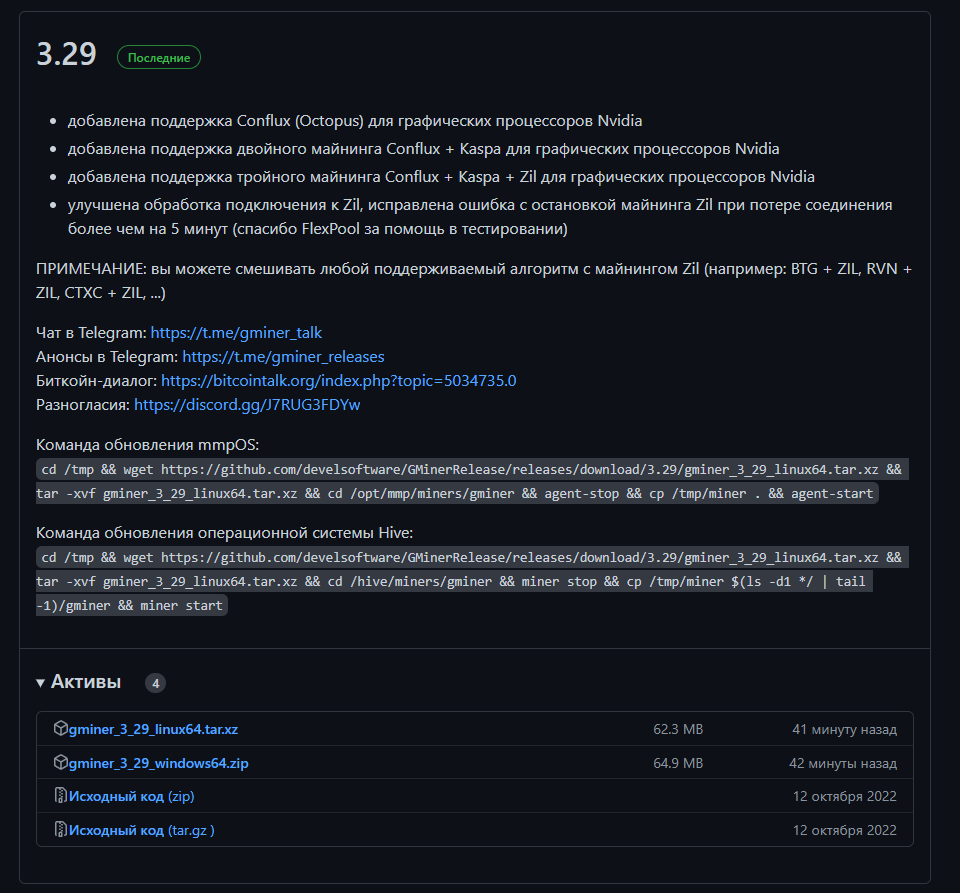Download gminer_3_29_windows64.zip

coord(159,763)
